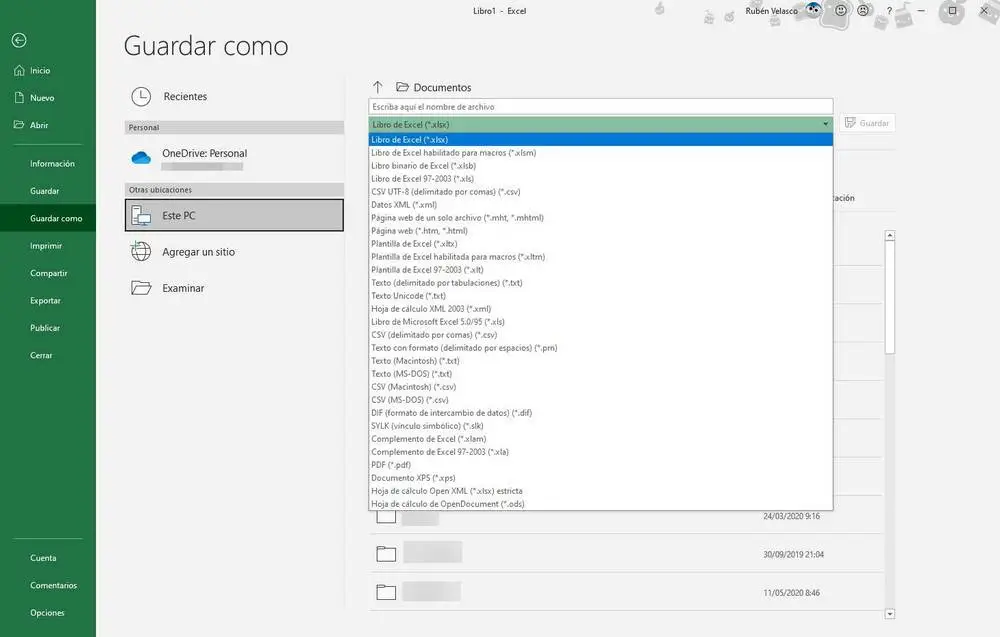Open Imprimir options
The width and height of the screenshot is (1000, 637).
tap(46, 246)
